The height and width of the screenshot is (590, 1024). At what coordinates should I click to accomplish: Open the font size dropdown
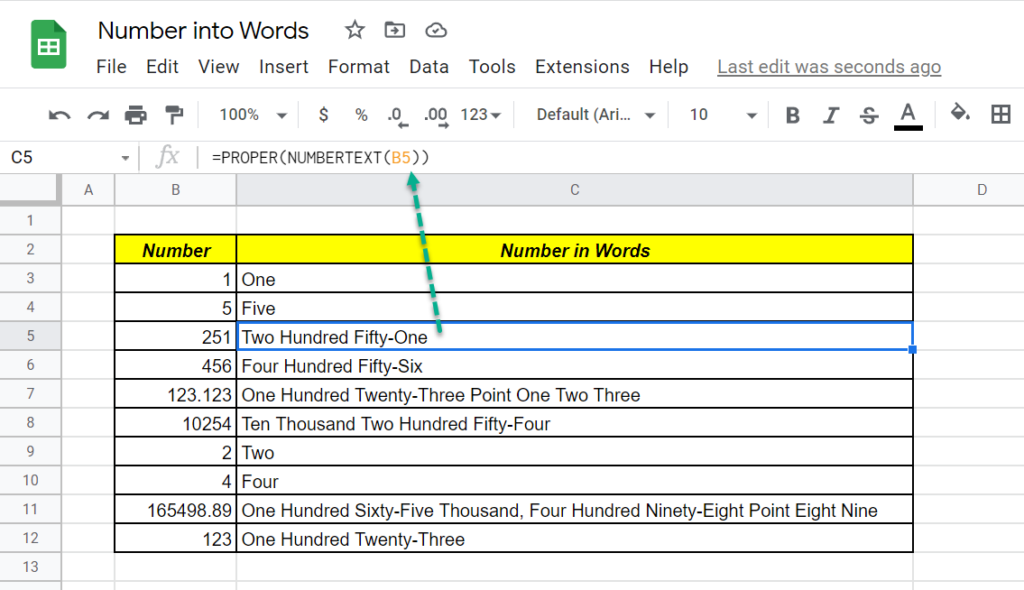click(723, 115)
